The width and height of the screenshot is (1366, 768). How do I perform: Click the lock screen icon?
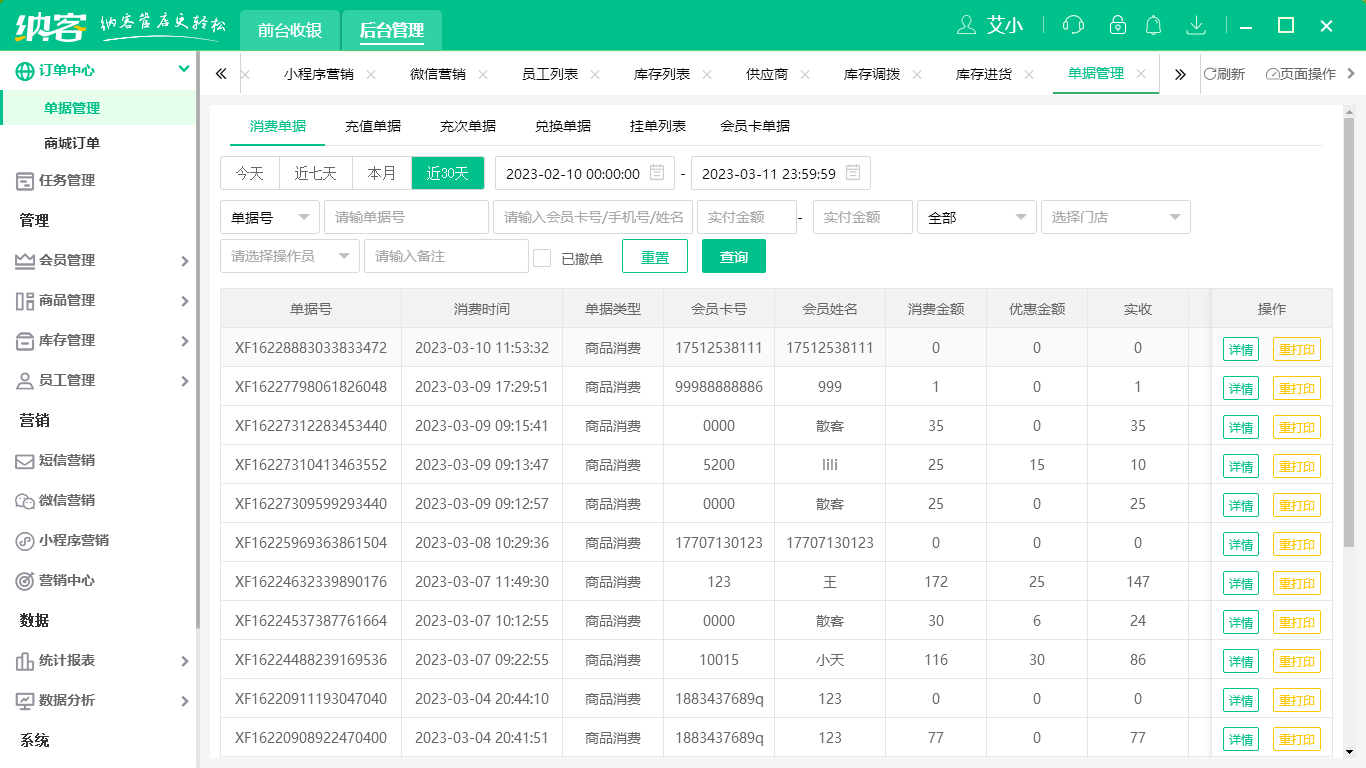tap(1118, 25)
